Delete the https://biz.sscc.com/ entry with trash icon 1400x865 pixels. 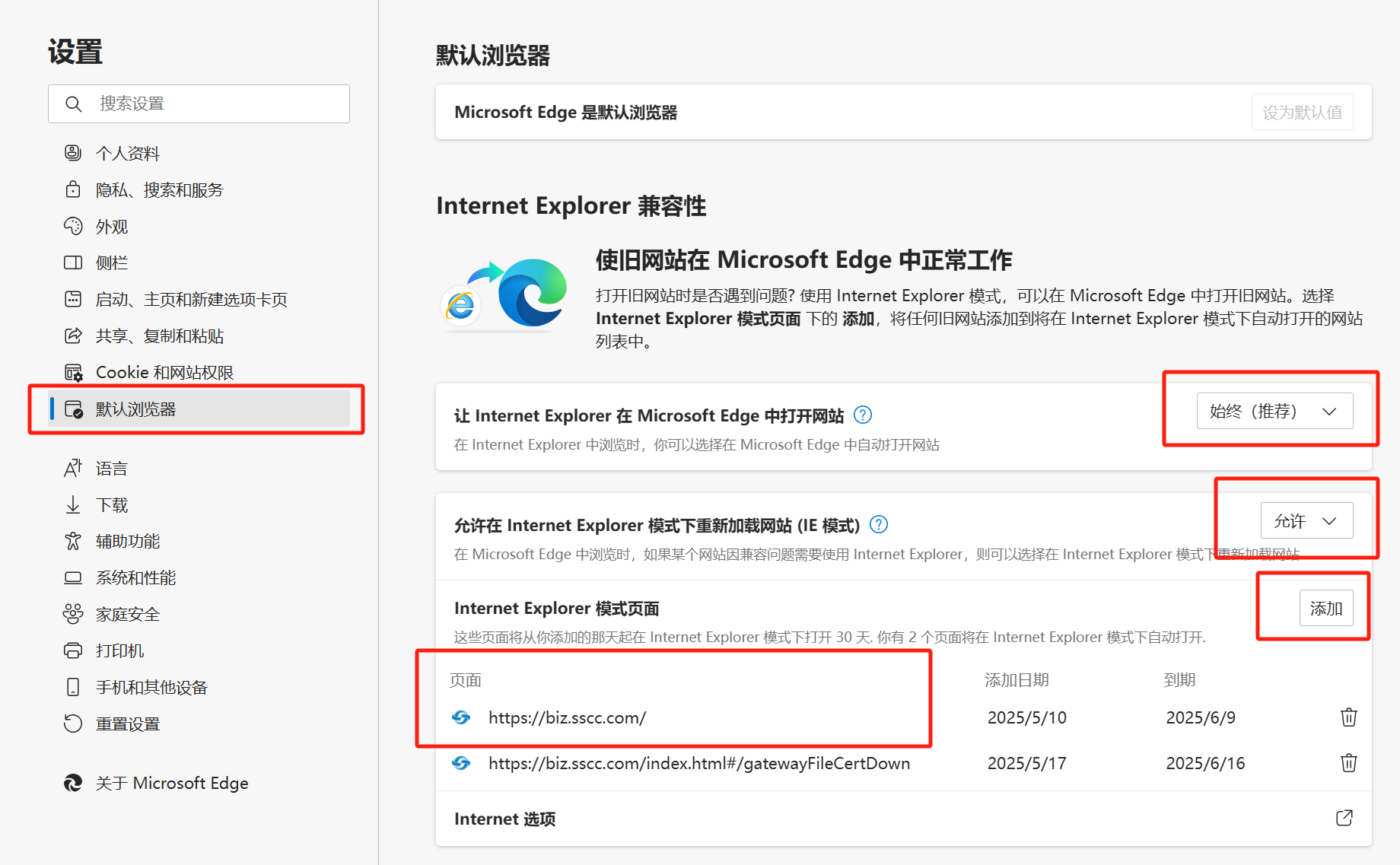[1348, 717]
